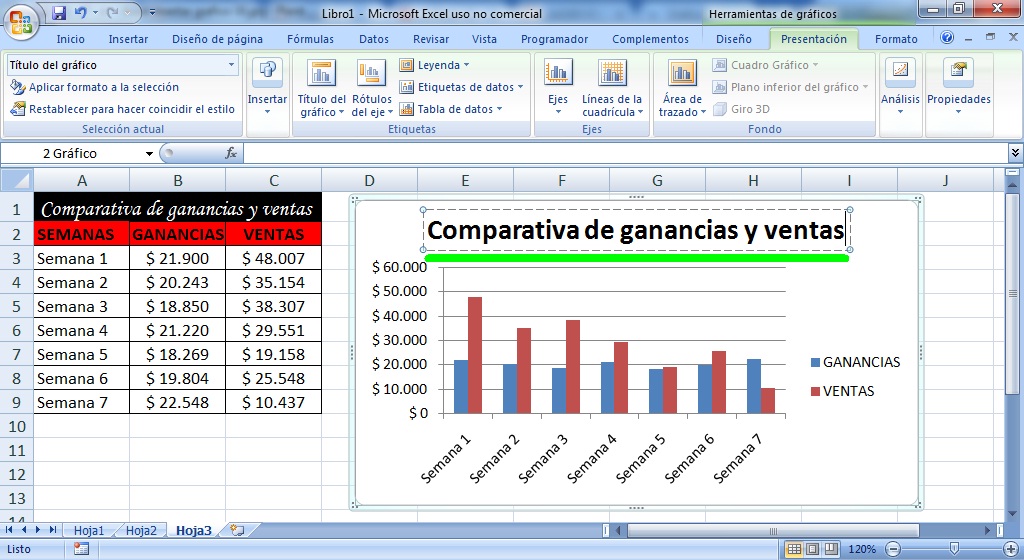Open the Título del gráfico menu
This screenshot has height=560, width=1024.
[321, 88]
